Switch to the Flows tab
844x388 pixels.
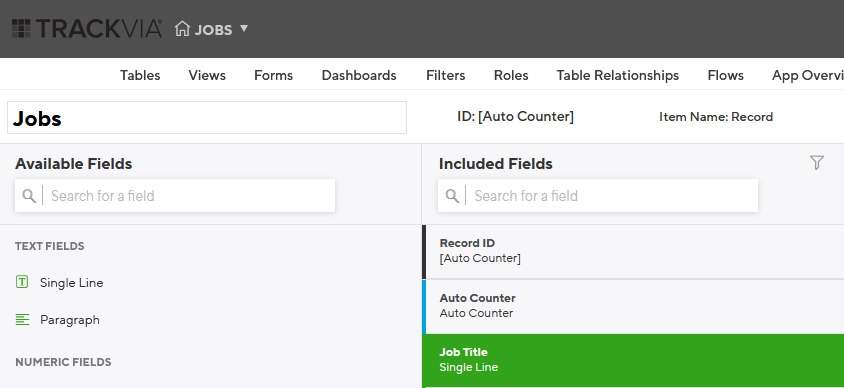pyautogui.click(x=726, y=75)
